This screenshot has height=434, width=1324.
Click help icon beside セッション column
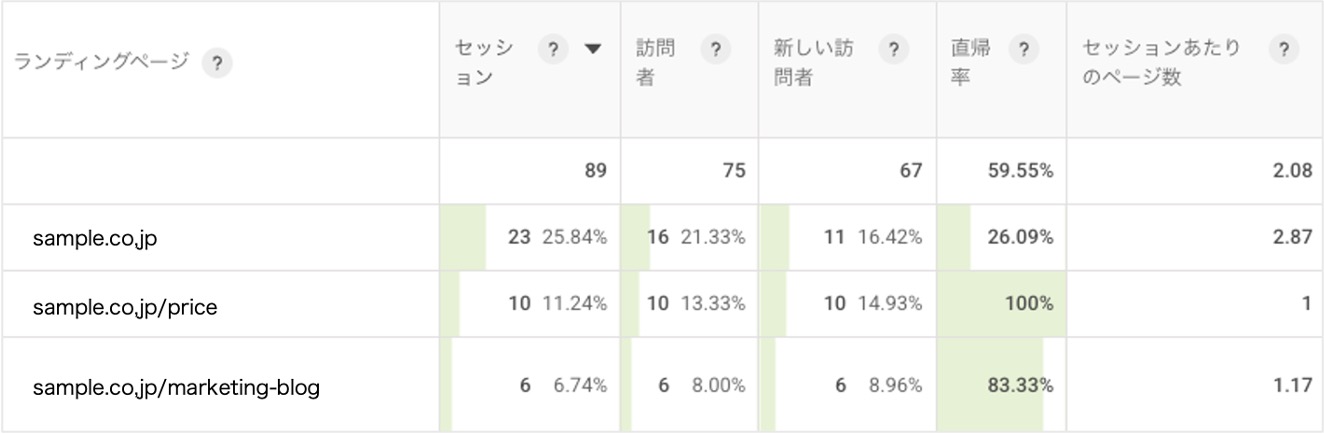[x=550, y=49]
